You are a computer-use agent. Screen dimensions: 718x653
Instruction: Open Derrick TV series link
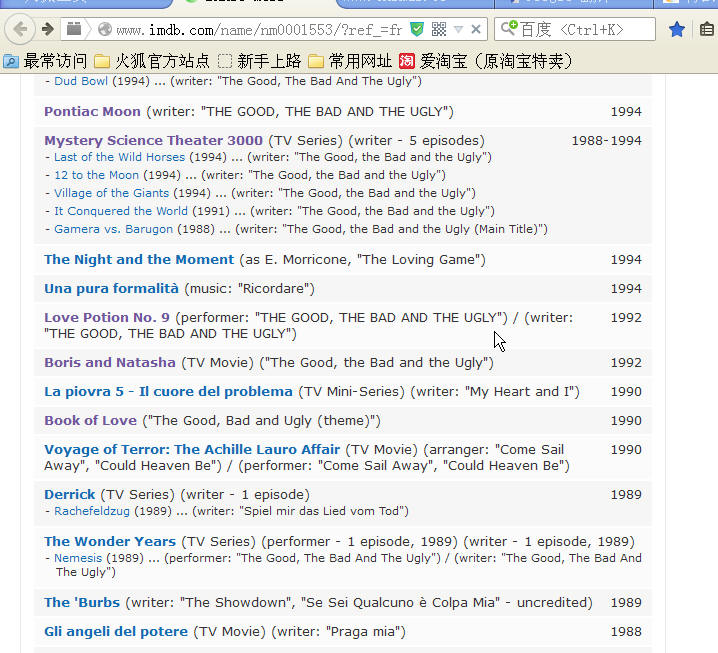click(70, 495)
